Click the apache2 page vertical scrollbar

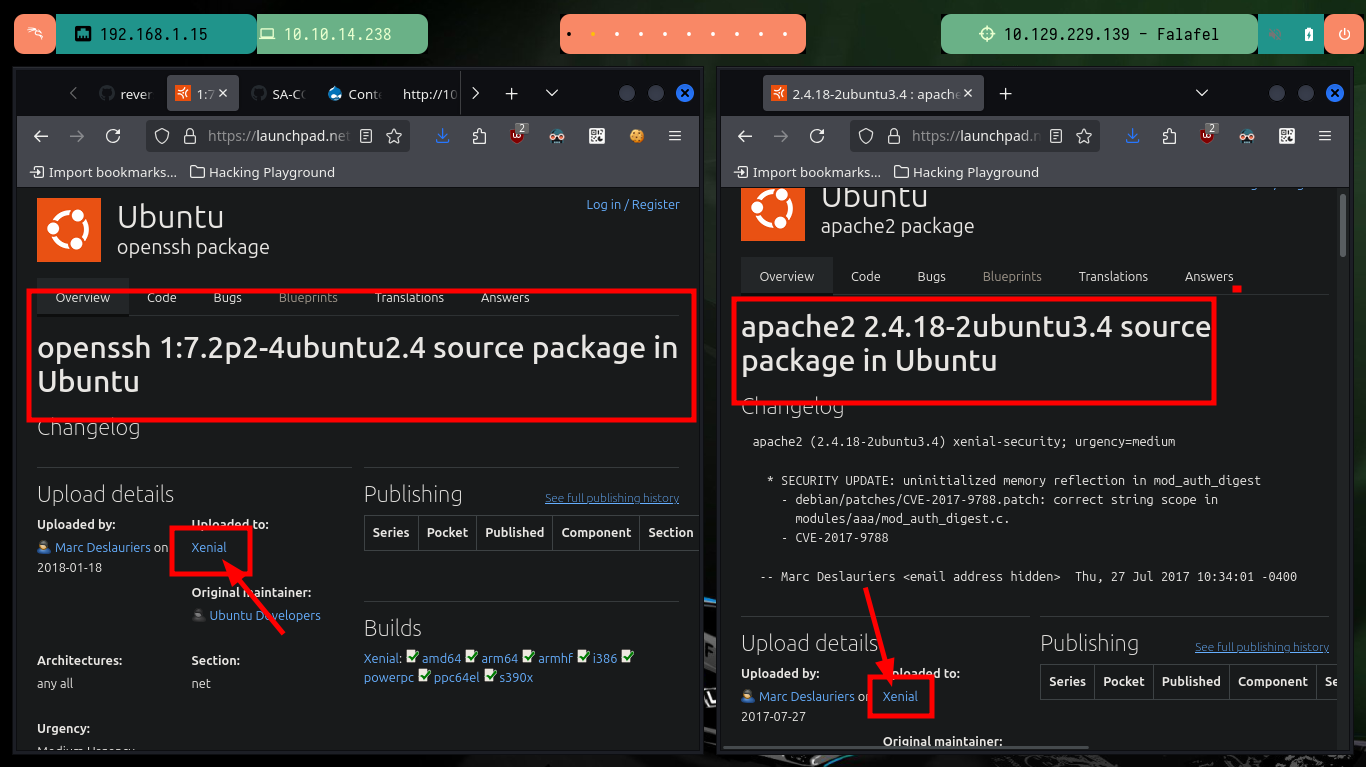tap(1343, 225)
